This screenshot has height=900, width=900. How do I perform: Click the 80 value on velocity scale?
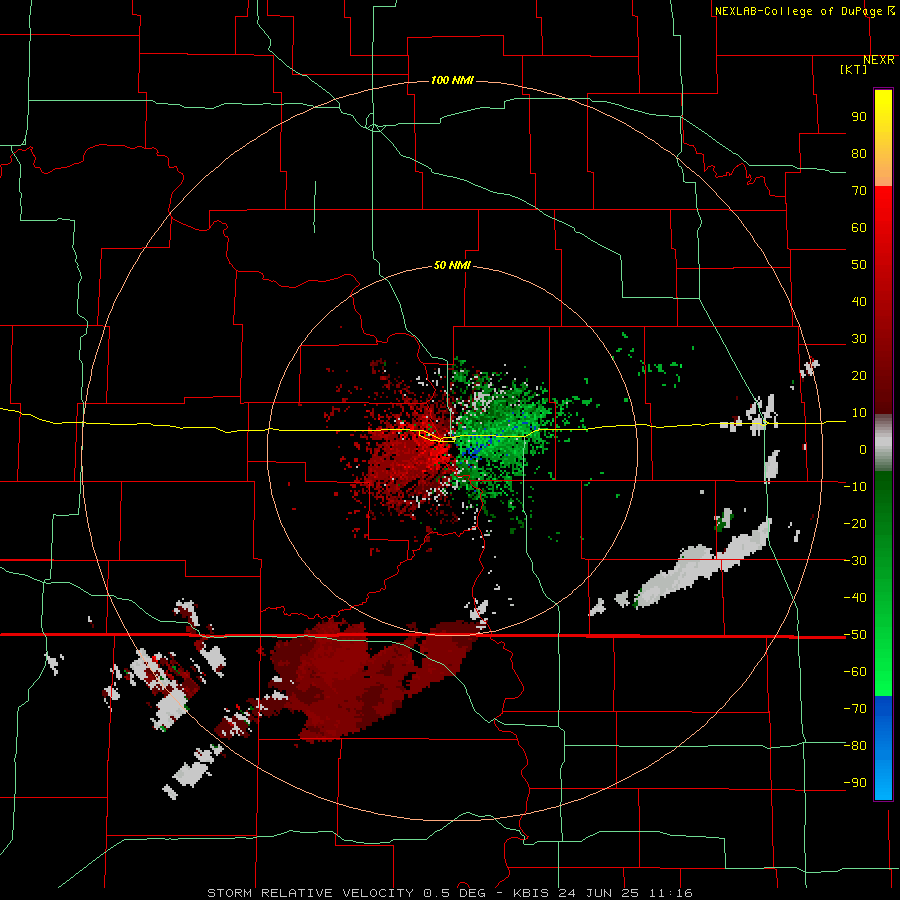click(859, 153)
